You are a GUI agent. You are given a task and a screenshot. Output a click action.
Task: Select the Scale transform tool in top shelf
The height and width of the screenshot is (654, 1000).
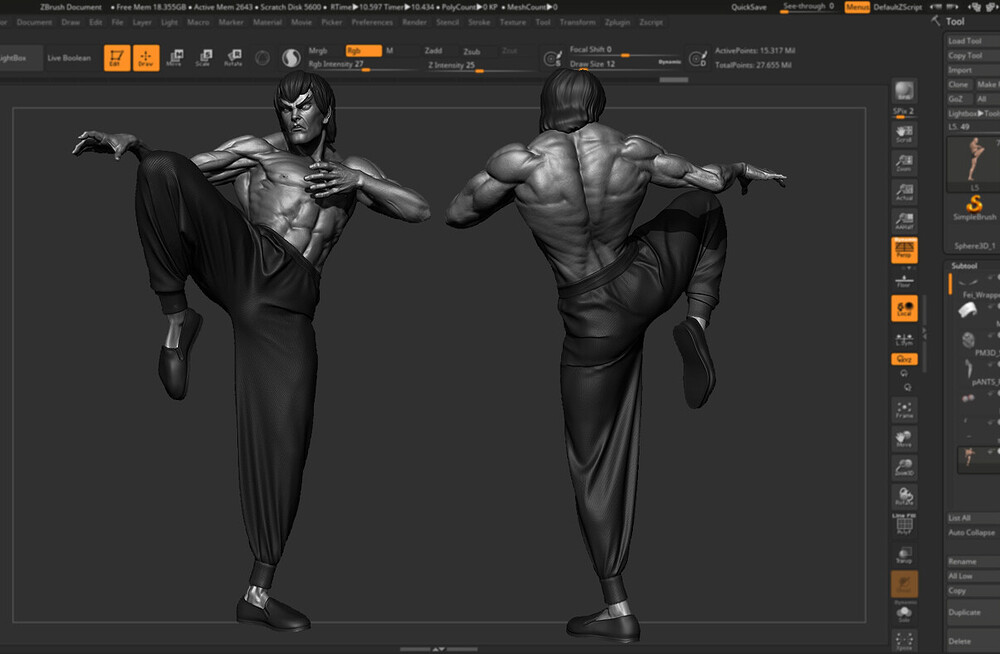click(203, 58)
